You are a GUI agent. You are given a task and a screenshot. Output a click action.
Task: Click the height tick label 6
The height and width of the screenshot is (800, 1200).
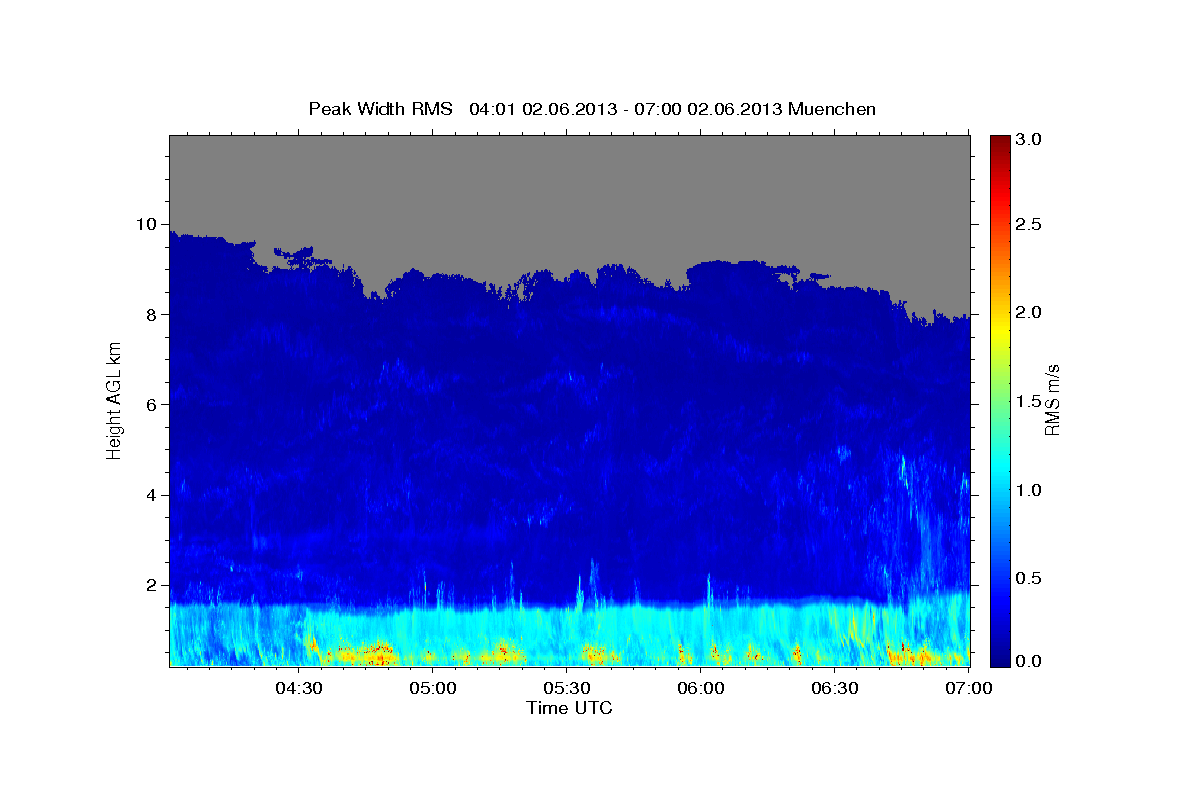click(x=154, y=405)
